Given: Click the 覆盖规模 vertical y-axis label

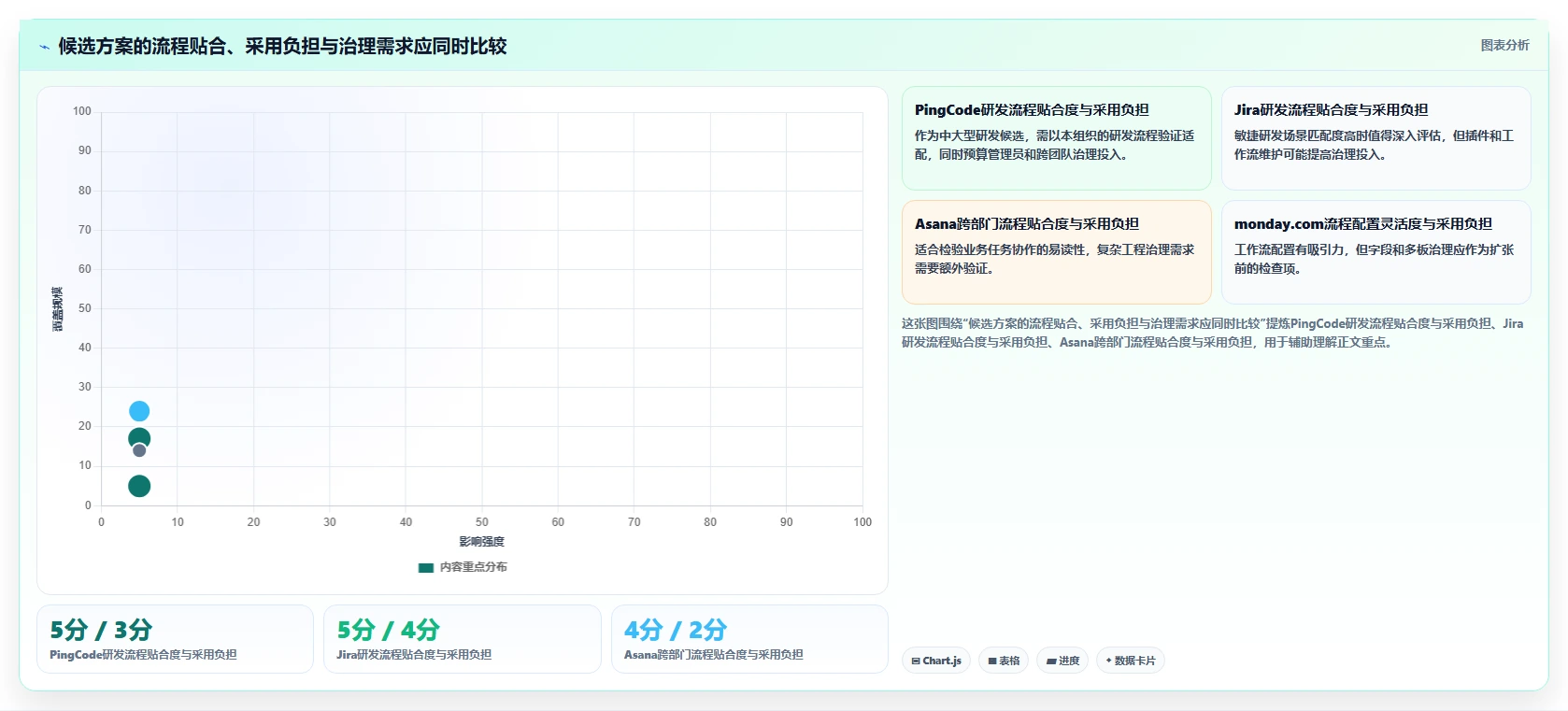Looking at the screenshot, I should (58, 308).
